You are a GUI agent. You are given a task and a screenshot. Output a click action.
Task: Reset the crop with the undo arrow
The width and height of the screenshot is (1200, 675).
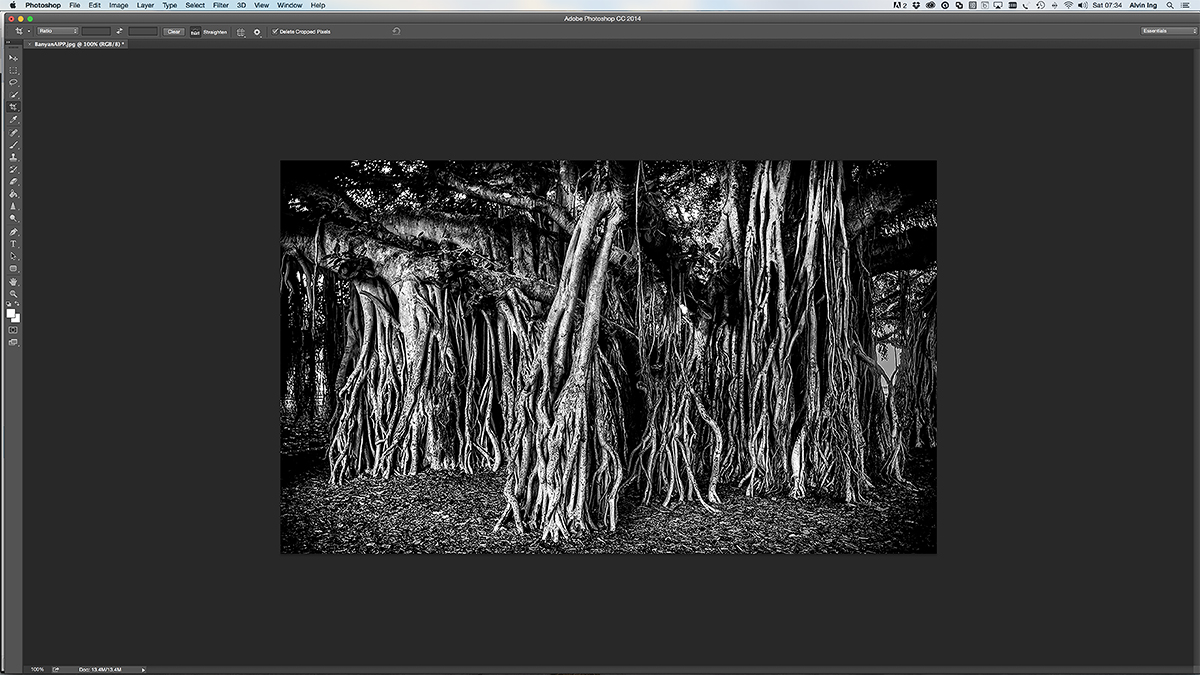click(396, 31)
